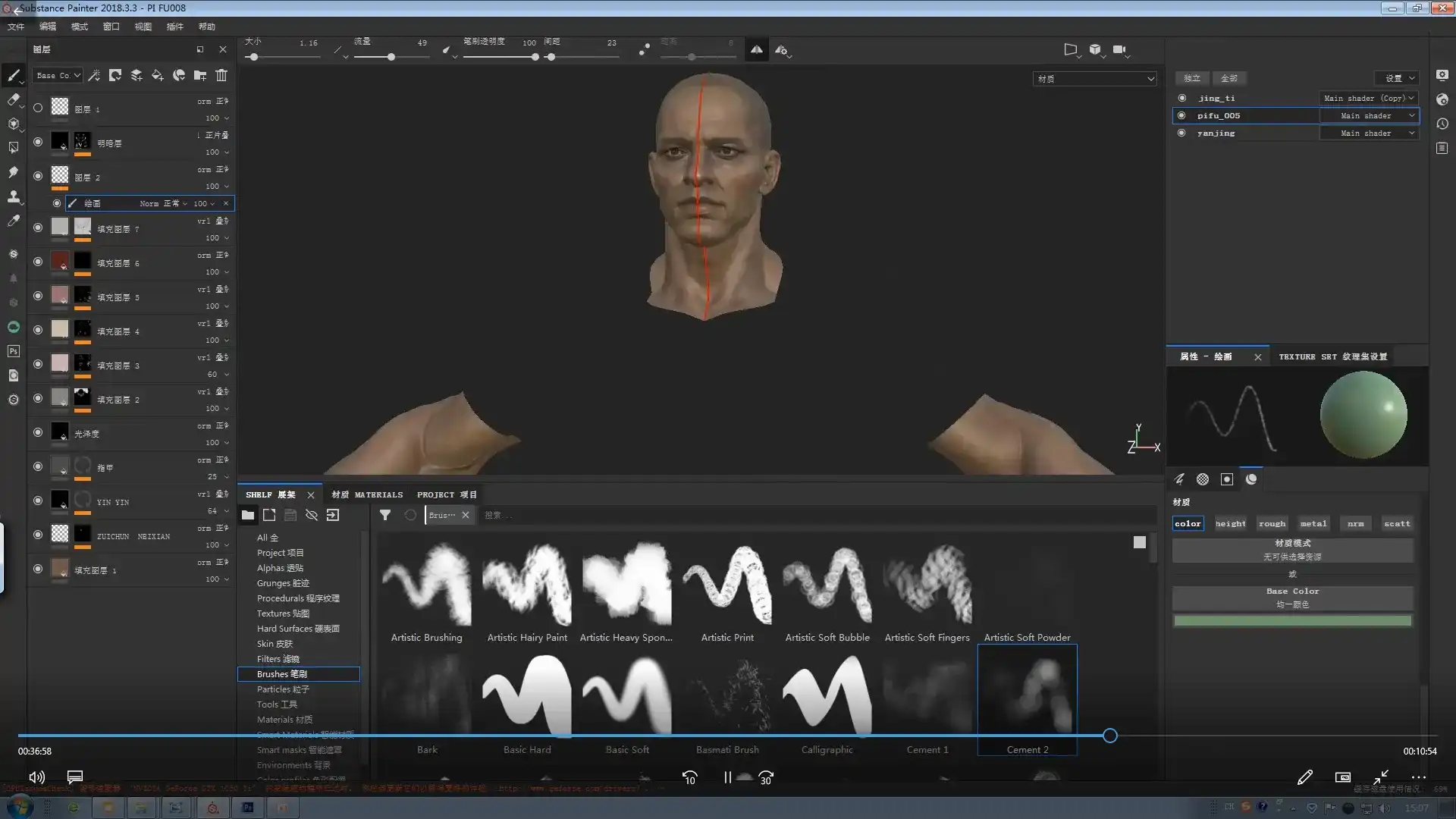Click the shelf filter funnel icon
This screenshot has height=819, width=1456.
click(385, 515)
